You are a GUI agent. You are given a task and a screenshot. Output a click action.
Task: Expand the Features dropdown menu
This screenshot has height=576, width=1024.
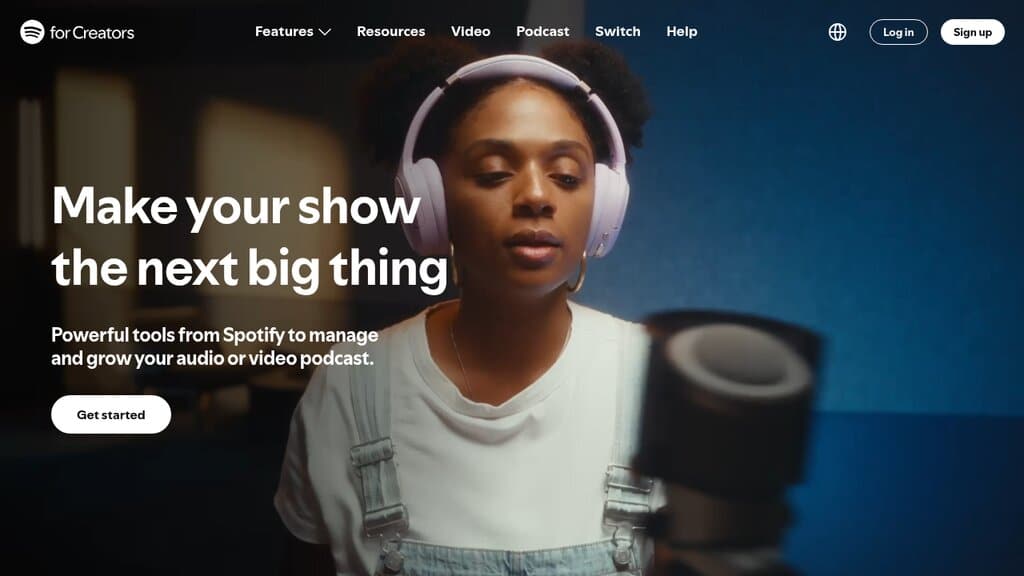pyautogui.click(x=293, y=31)
